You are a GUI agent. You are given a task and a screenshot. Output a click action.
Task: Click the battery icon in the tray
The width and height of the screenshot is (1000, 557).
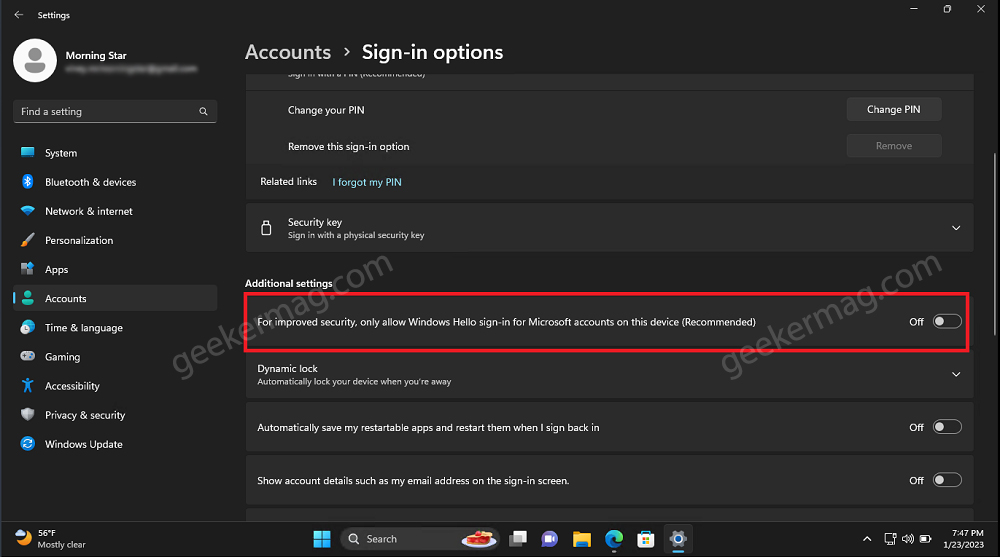click(x=925, y=539)
